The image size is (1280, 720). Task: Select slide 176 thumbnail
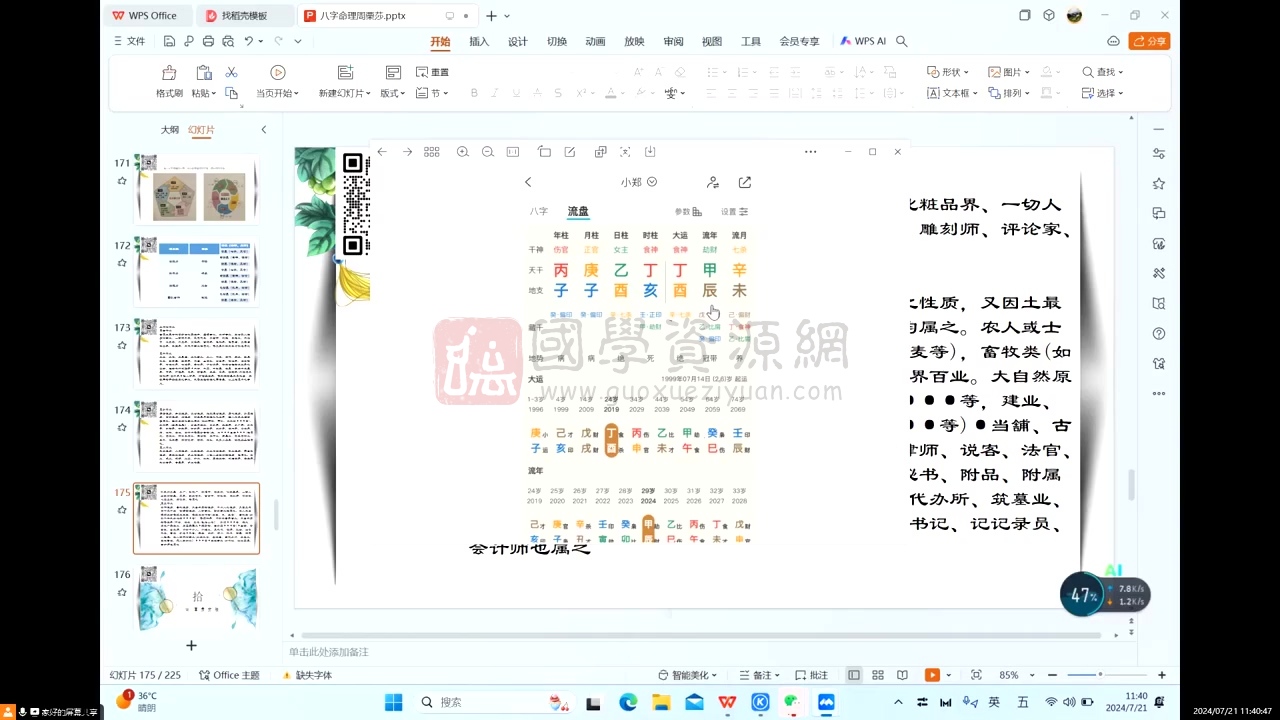tap(196, 600)
